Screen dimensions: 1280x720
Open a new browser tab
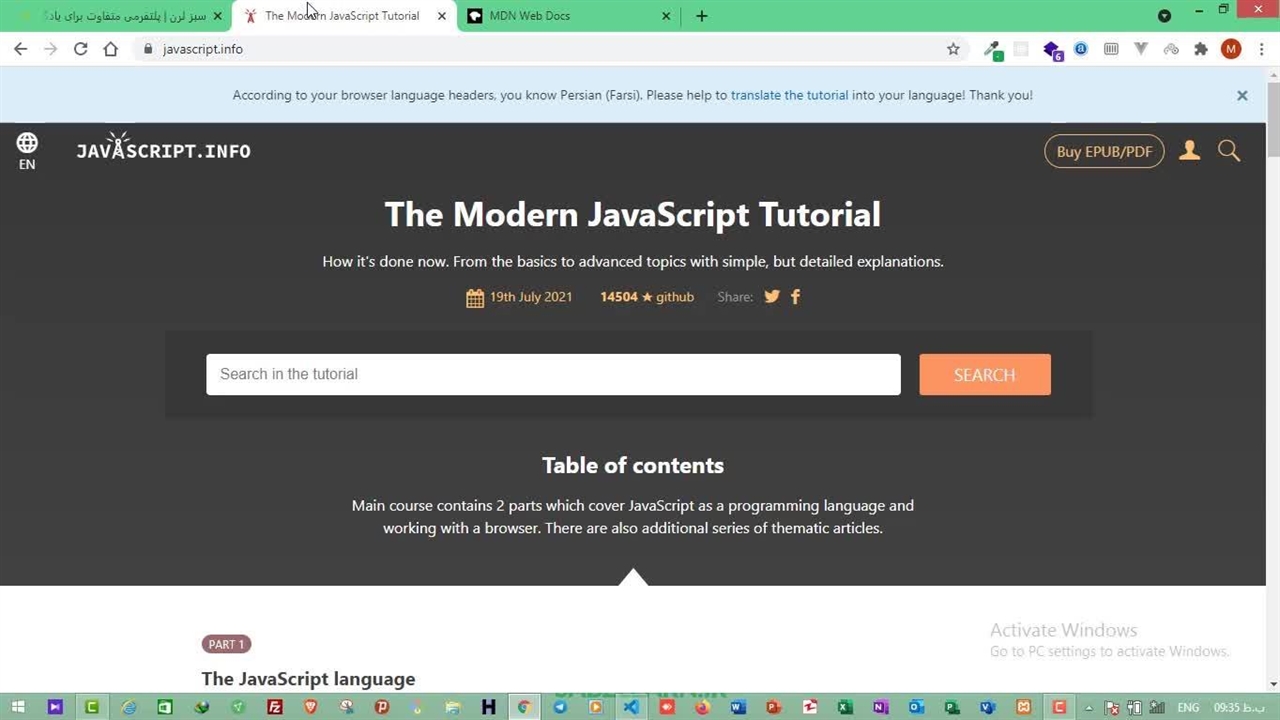701,16
